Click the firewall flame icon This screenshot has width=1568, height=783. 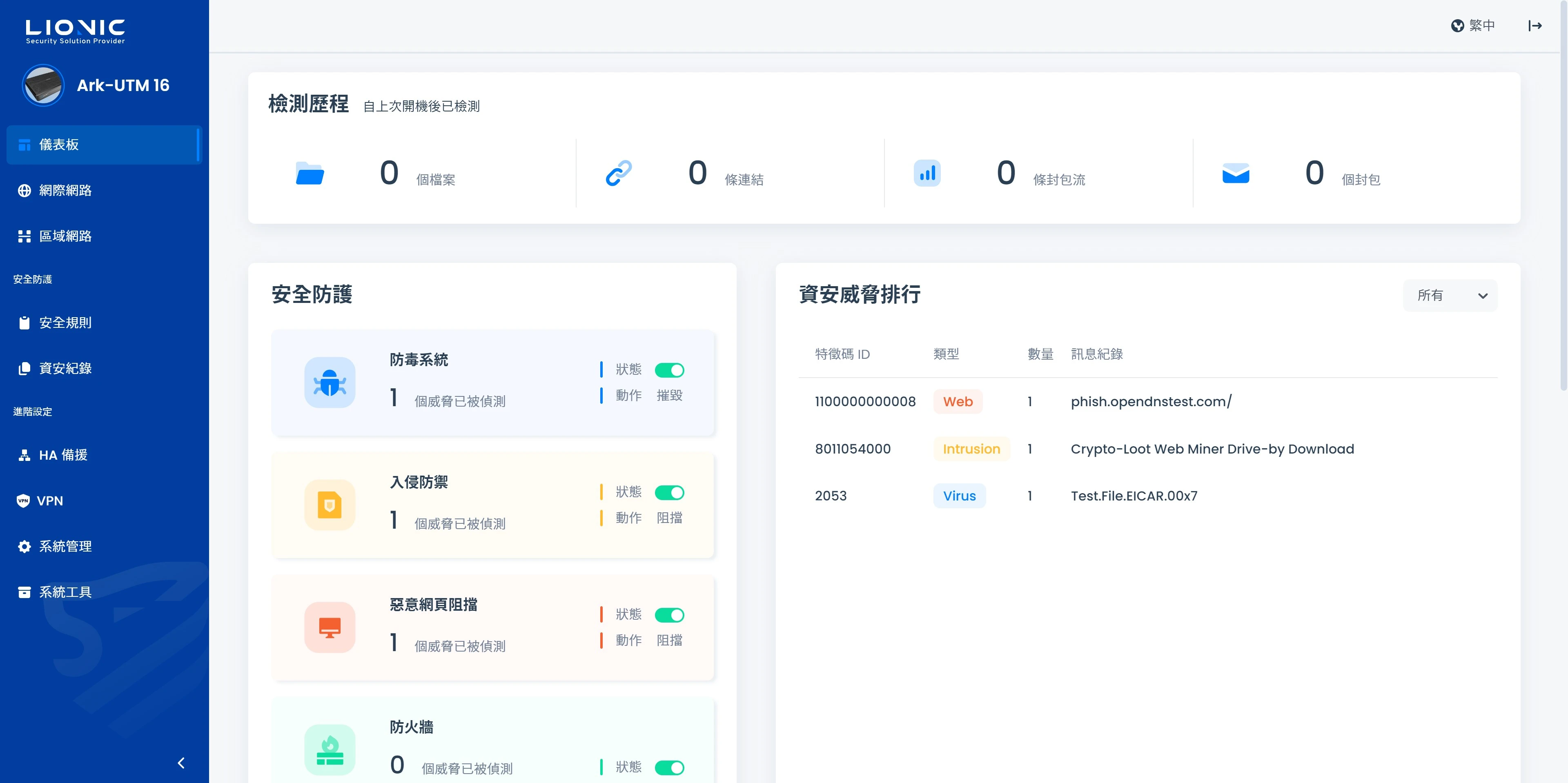click(x=329, y=750)
